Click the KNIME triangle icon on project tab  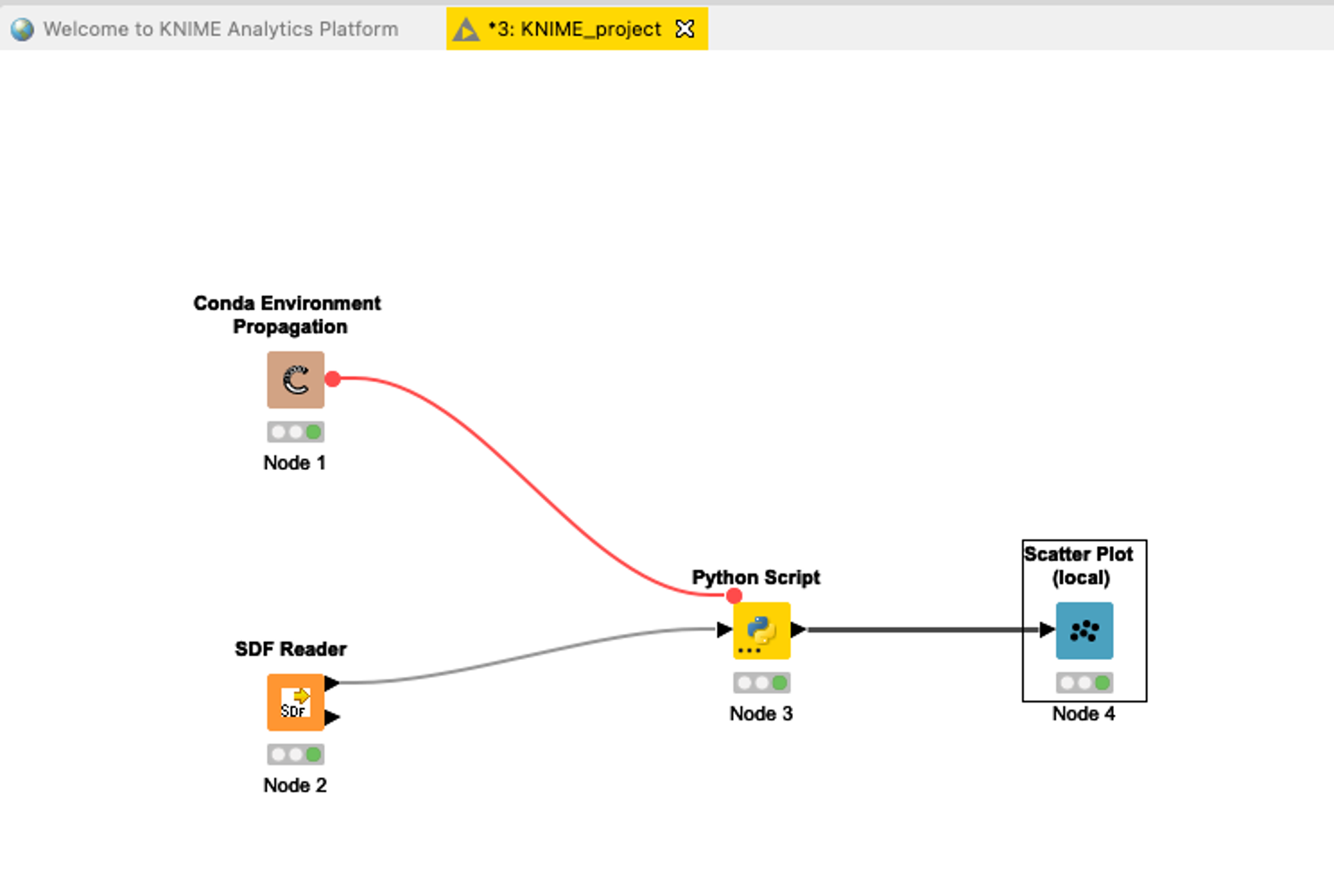click(x=466, y=29)
